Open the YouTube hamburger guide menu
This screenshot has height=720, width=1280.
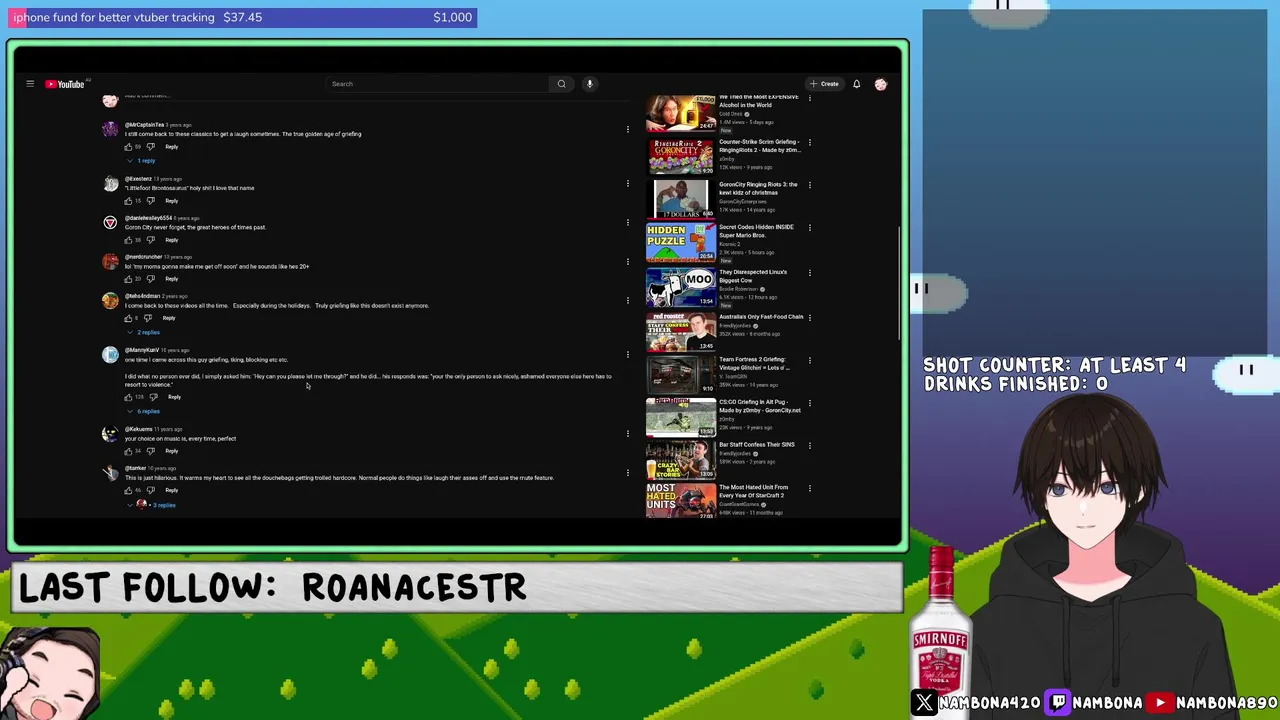pyautogui.click(x=30, y=84)
